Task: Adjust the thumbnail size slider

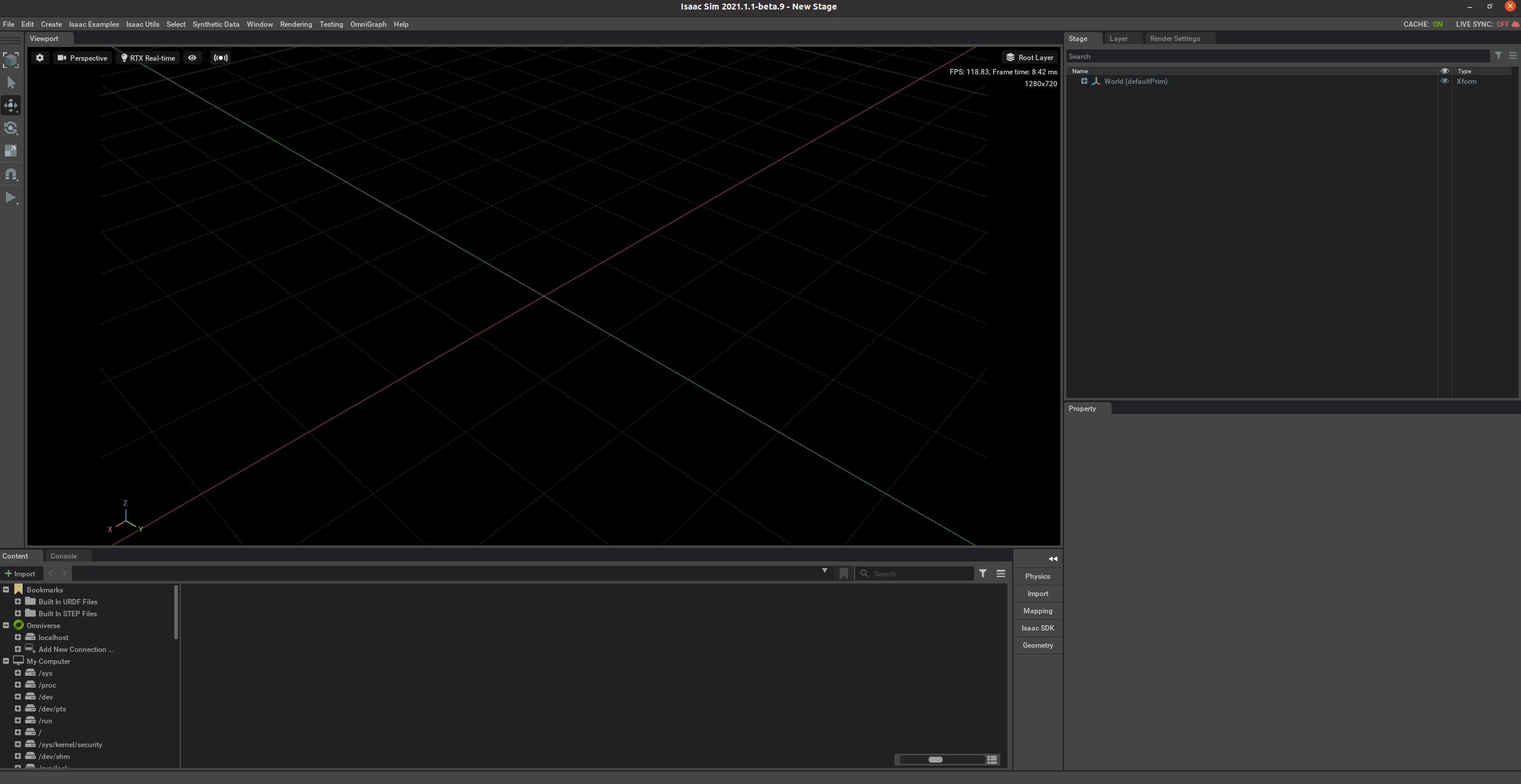Action: pos(935,760)
